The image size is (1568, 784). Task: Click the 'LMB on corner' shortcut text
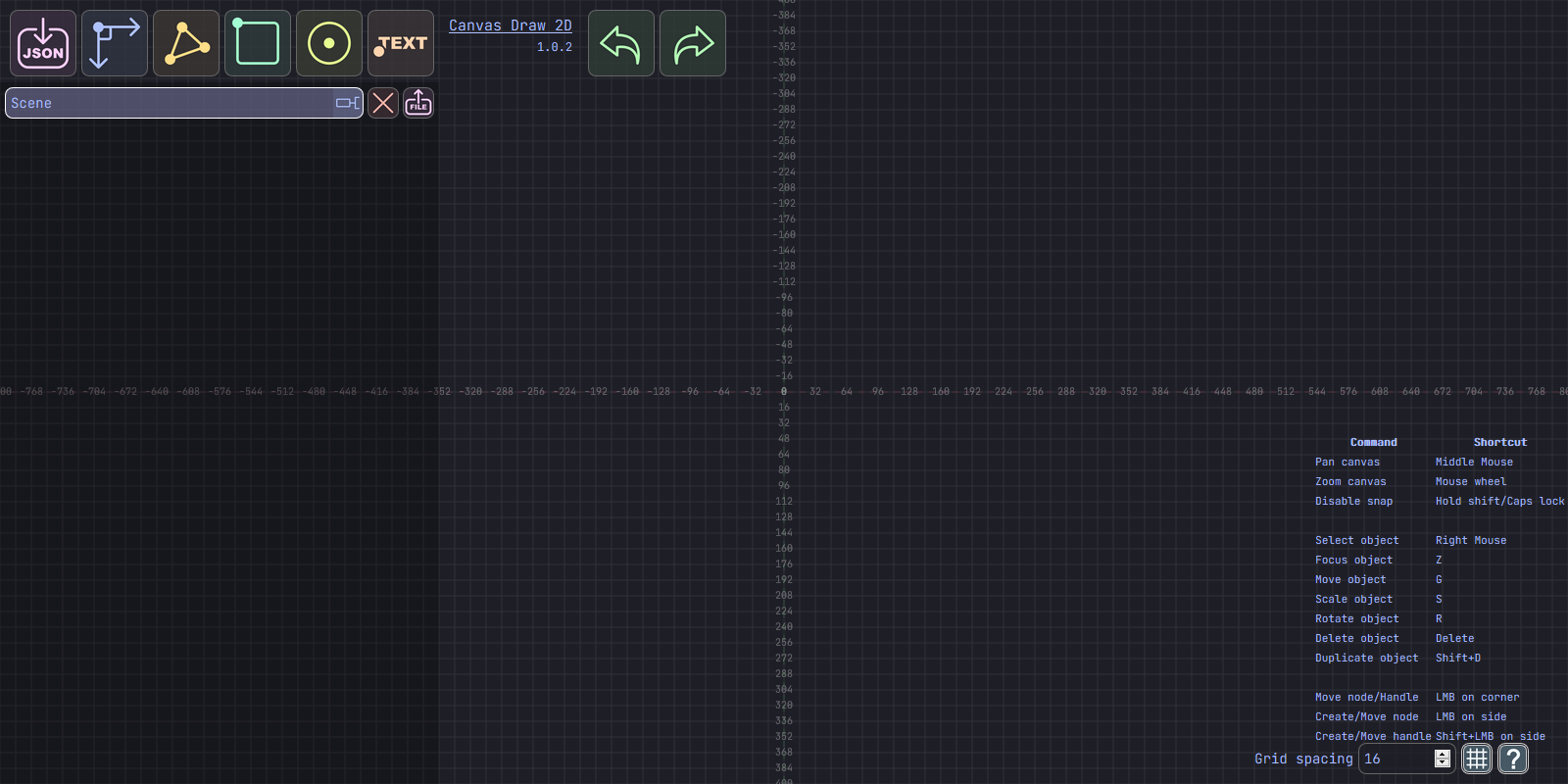tap(1478, 697)
